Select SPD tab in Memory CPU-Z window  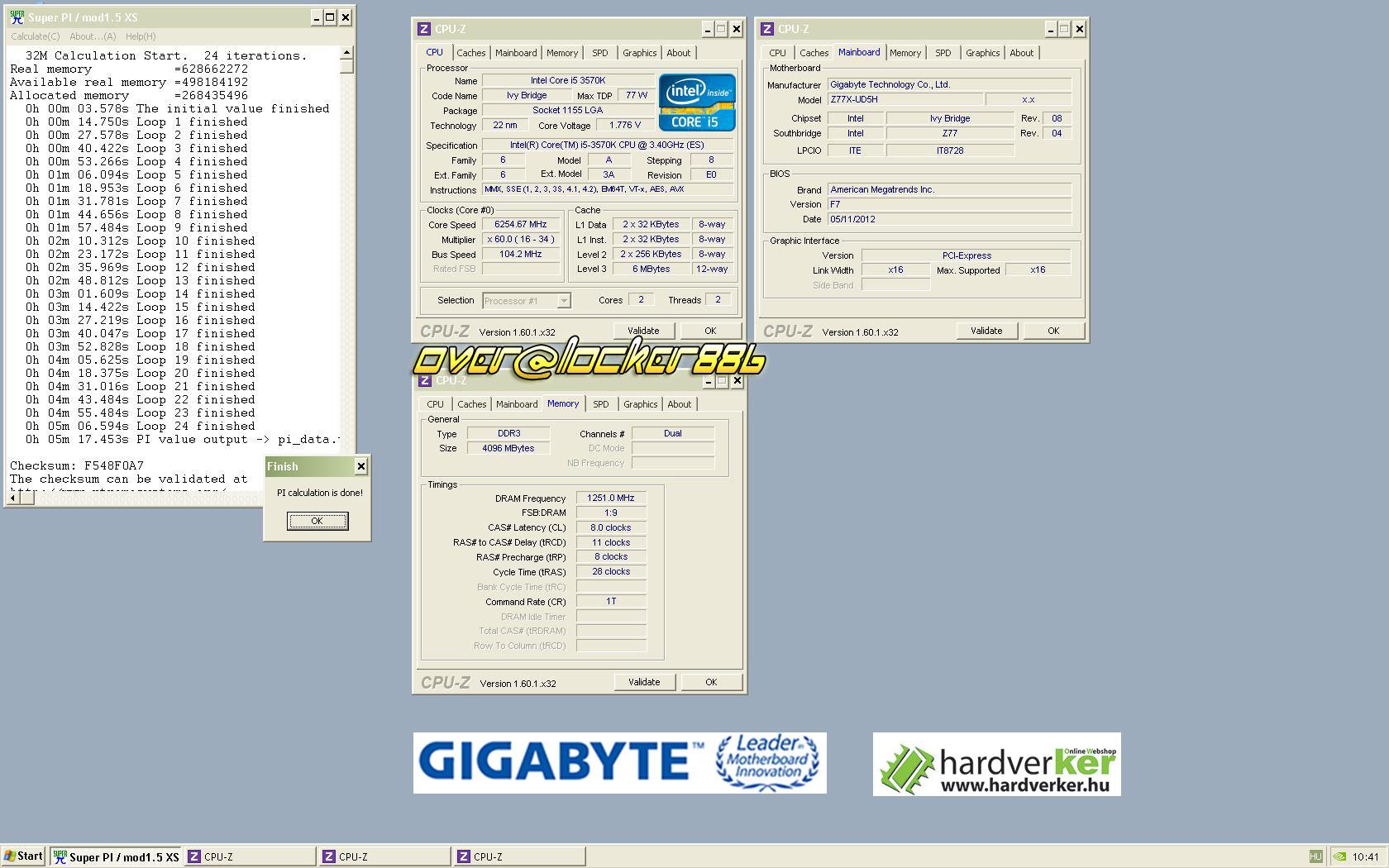pyautogui.click(x=601, y=404)
